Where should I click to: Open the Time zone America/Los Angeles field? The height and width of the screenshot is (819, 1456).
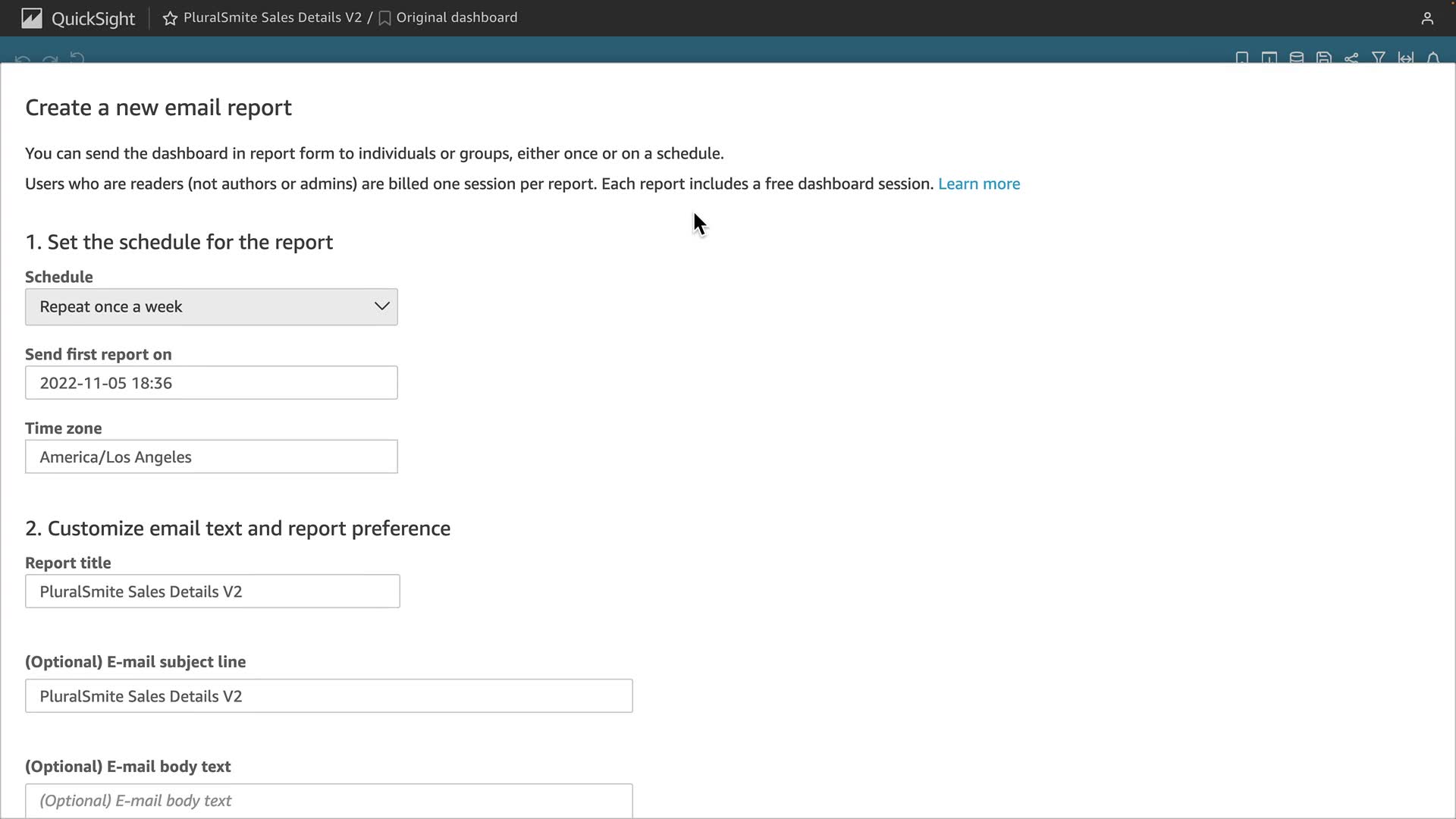tap(211, 457)
